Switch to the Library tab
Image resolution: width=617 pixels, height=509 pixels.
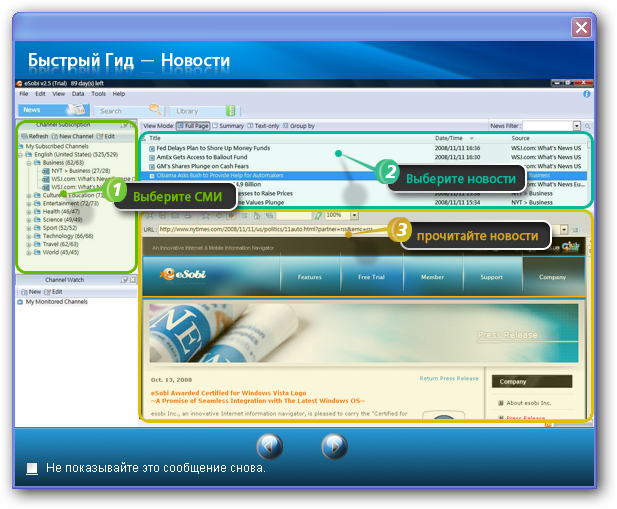click(x=204, y=111)
